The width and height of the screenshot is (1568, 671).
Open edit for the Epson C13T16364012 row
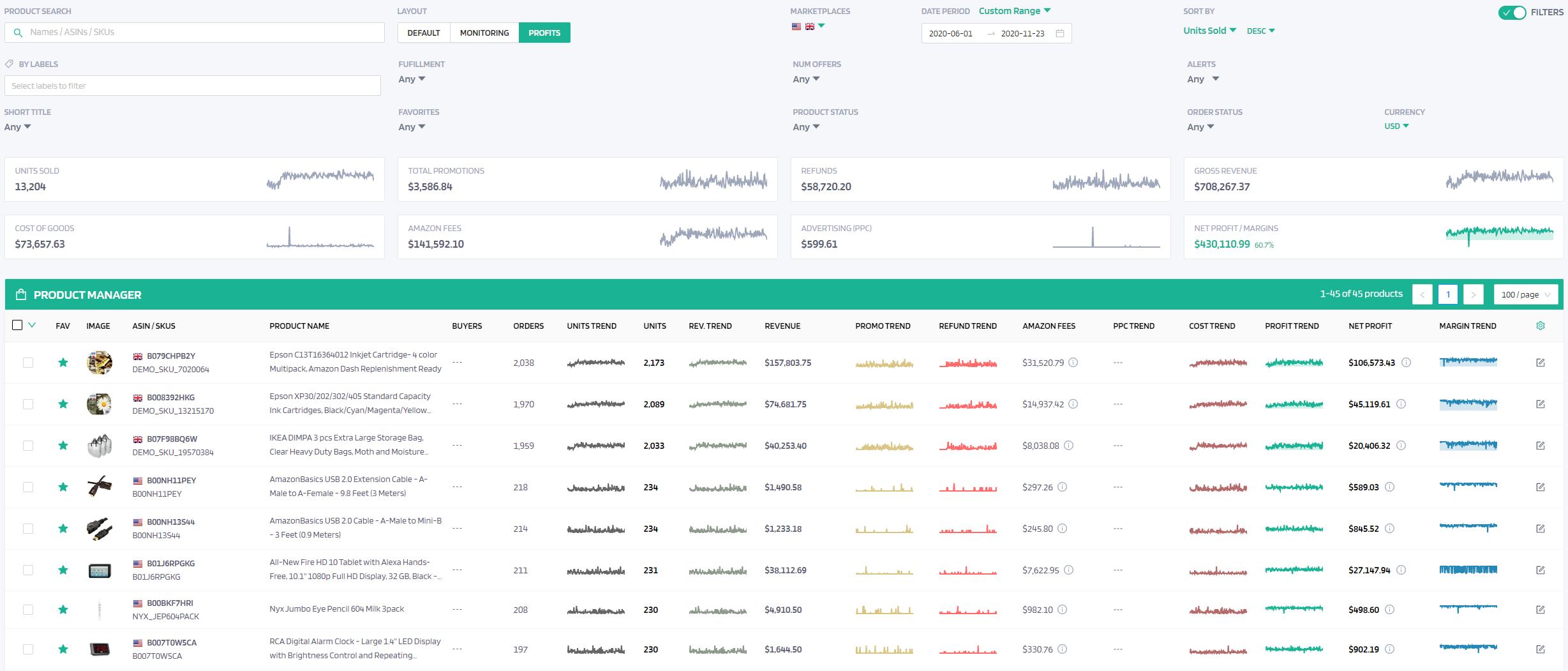[x=1540, y=363]
